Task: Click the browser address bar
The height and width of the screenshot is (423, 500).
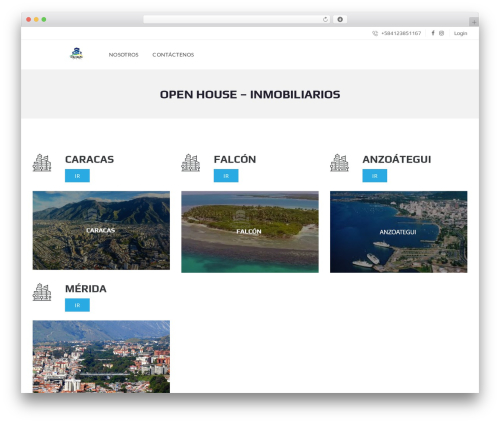Action: pos(236,19)
